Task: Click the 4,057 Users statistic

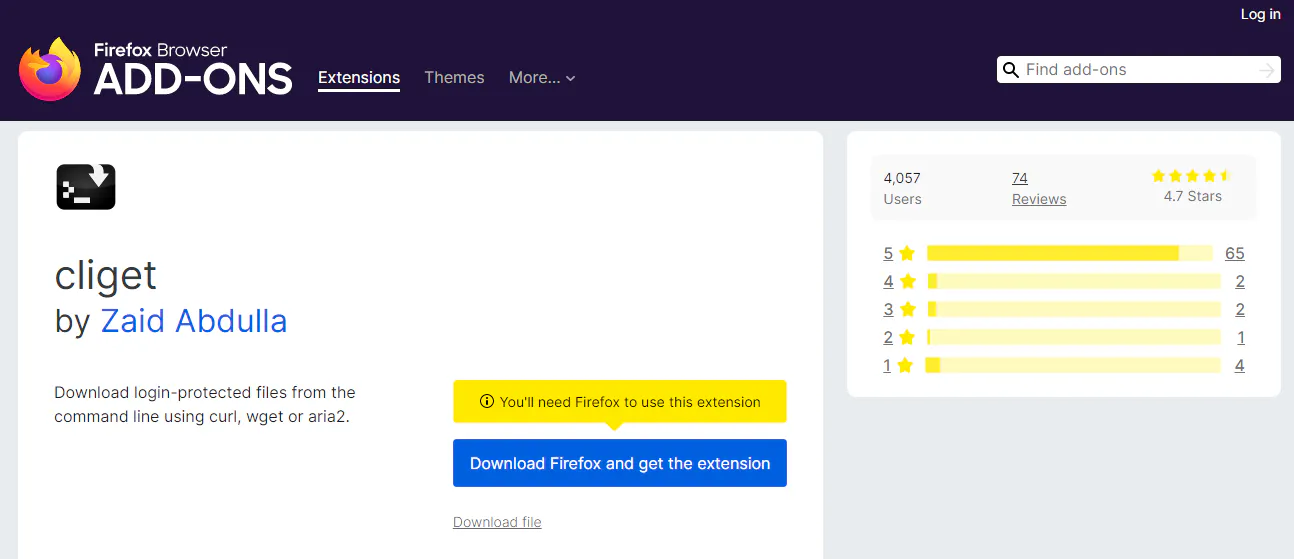Action: [902, 188]
